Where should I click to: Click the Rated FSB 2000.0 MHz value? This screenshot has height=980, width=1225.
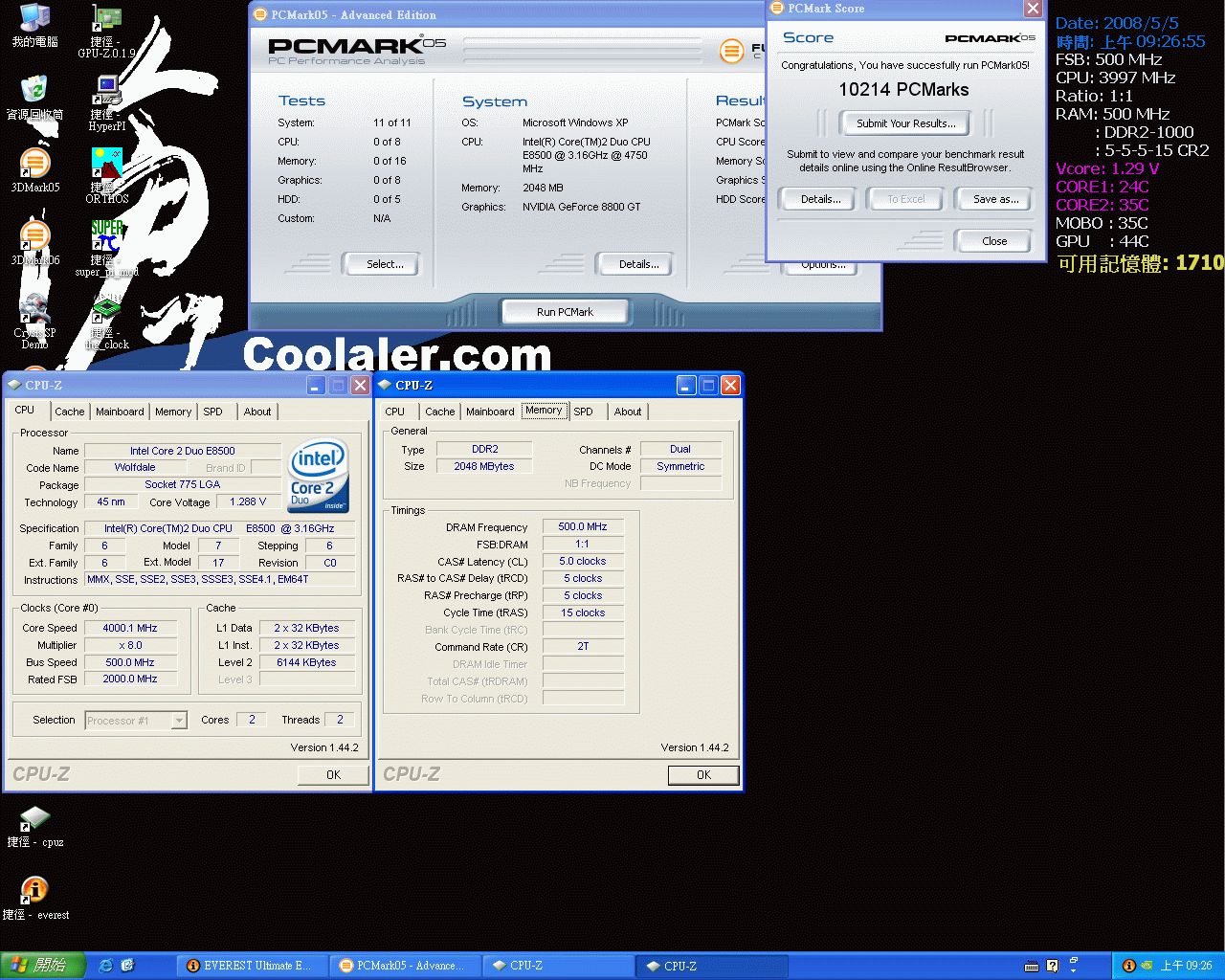pos(130,679)
